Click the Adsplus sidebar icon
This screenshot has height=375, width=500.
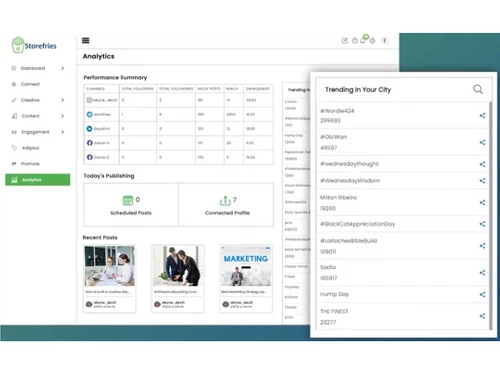click(14, 148)
